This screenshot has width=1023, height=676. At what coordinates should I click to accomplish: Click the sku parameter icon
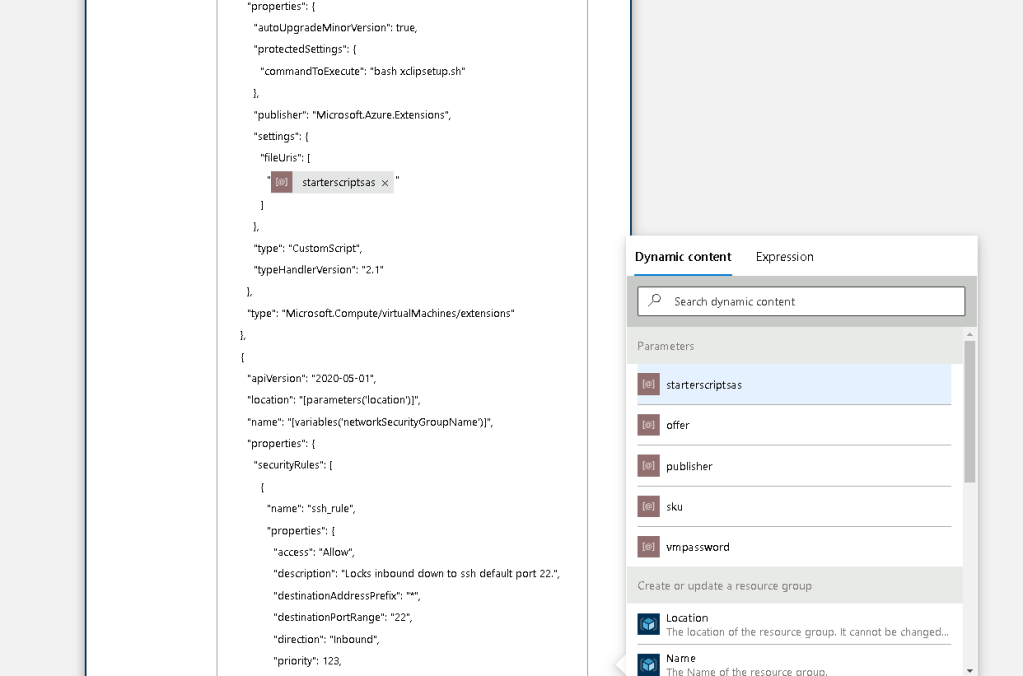tap(649, 506)
